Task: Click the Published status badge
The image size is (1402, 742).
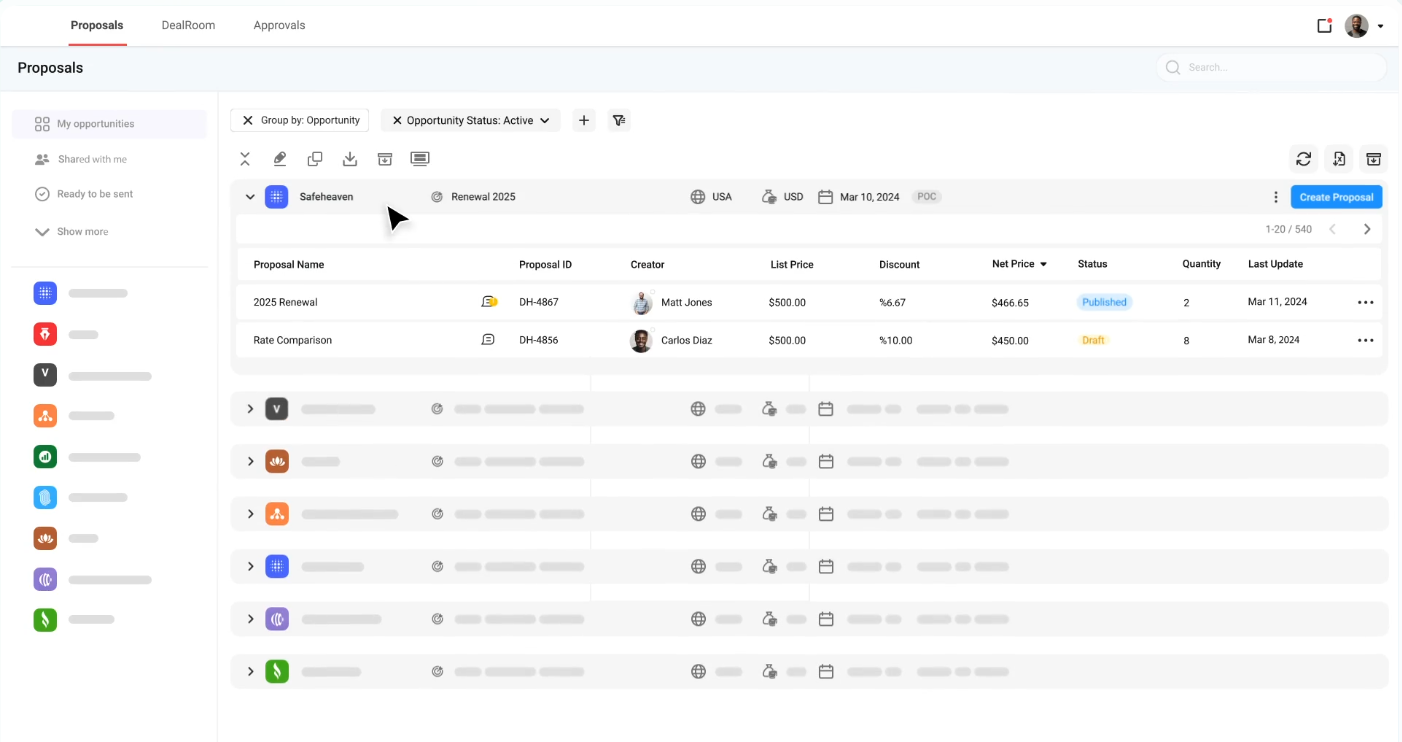Action: pyautogui.click(x=1104, y=302)
